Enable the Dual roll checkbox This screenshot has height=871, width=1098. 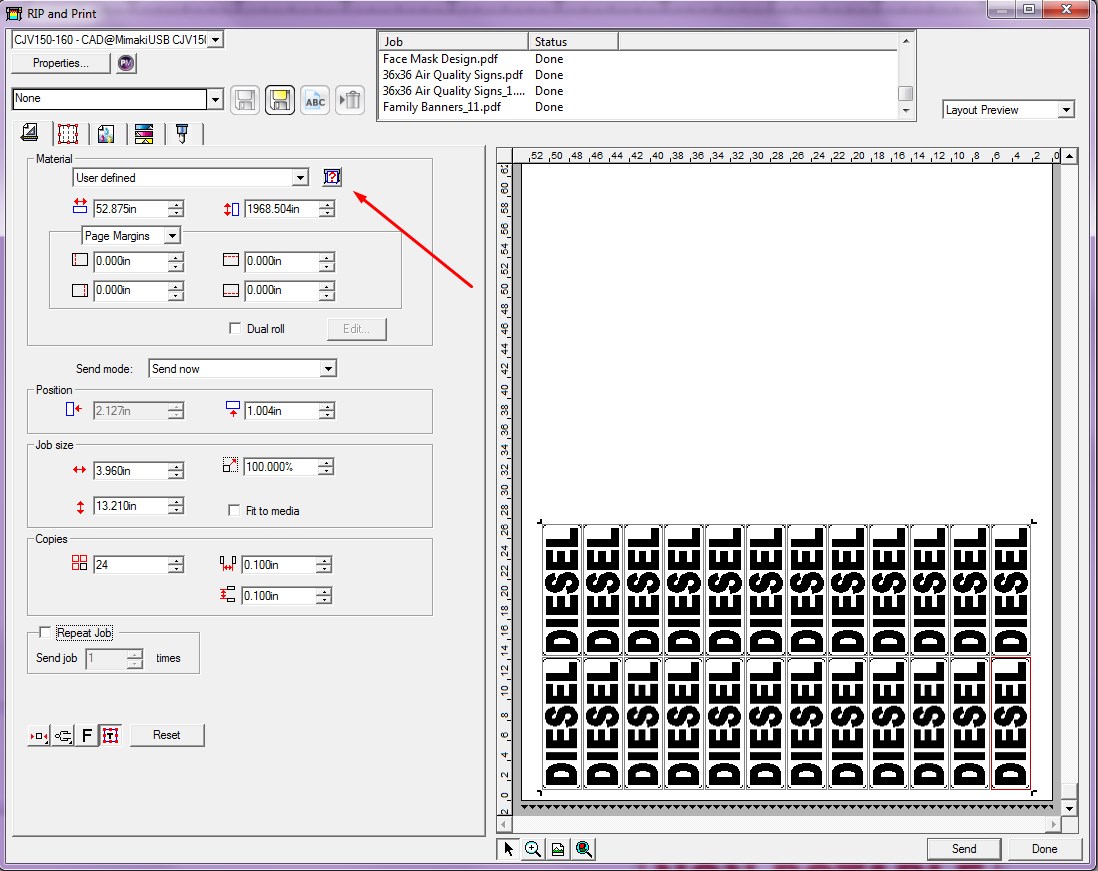tap(235, 328)
